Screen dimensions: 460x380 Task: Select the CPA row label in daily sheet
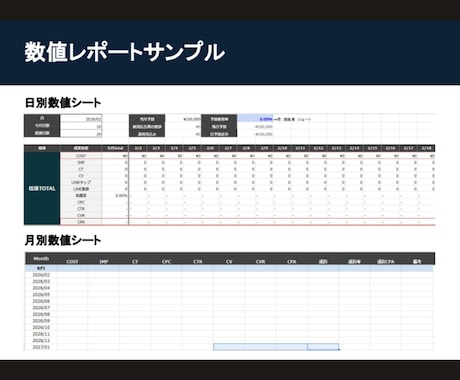(x=81, y=222)
